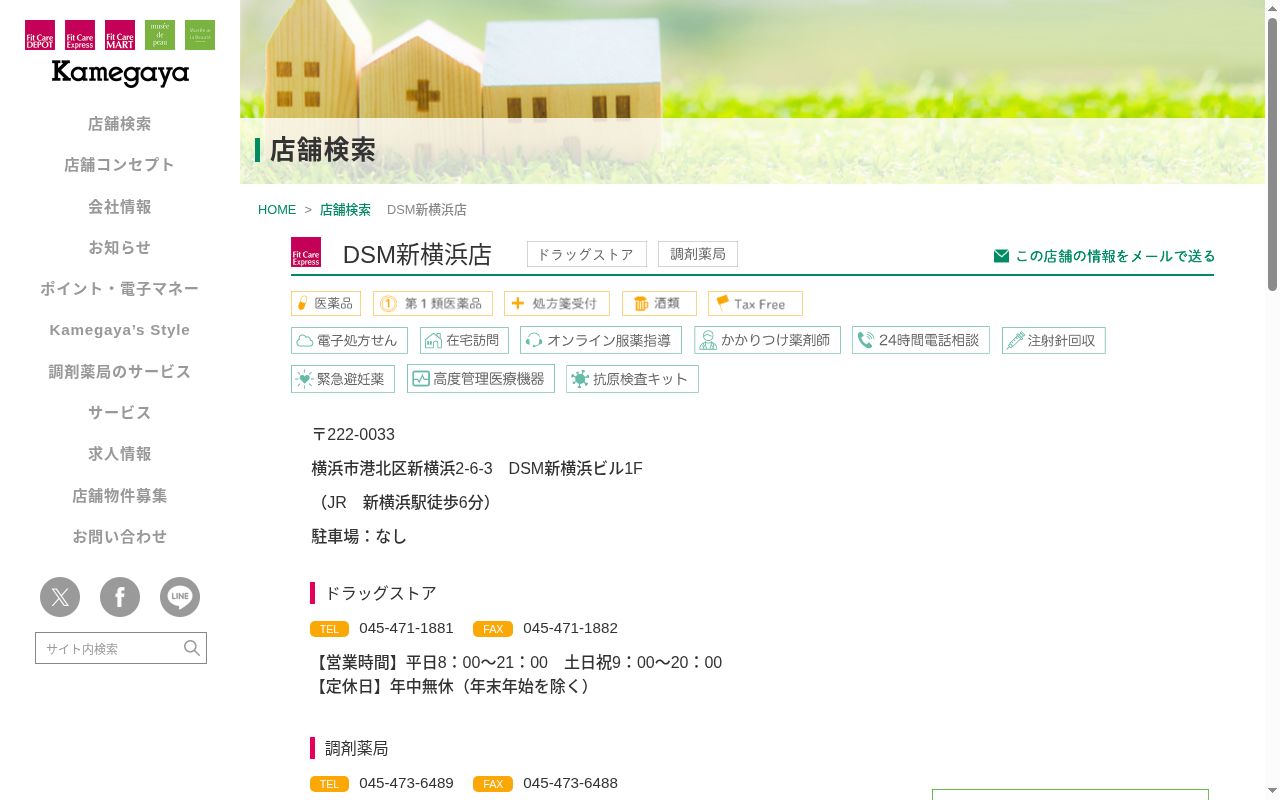This screenshot has height=800, width=1280.
Task: Open the LINE social icon
Action: 180,597
